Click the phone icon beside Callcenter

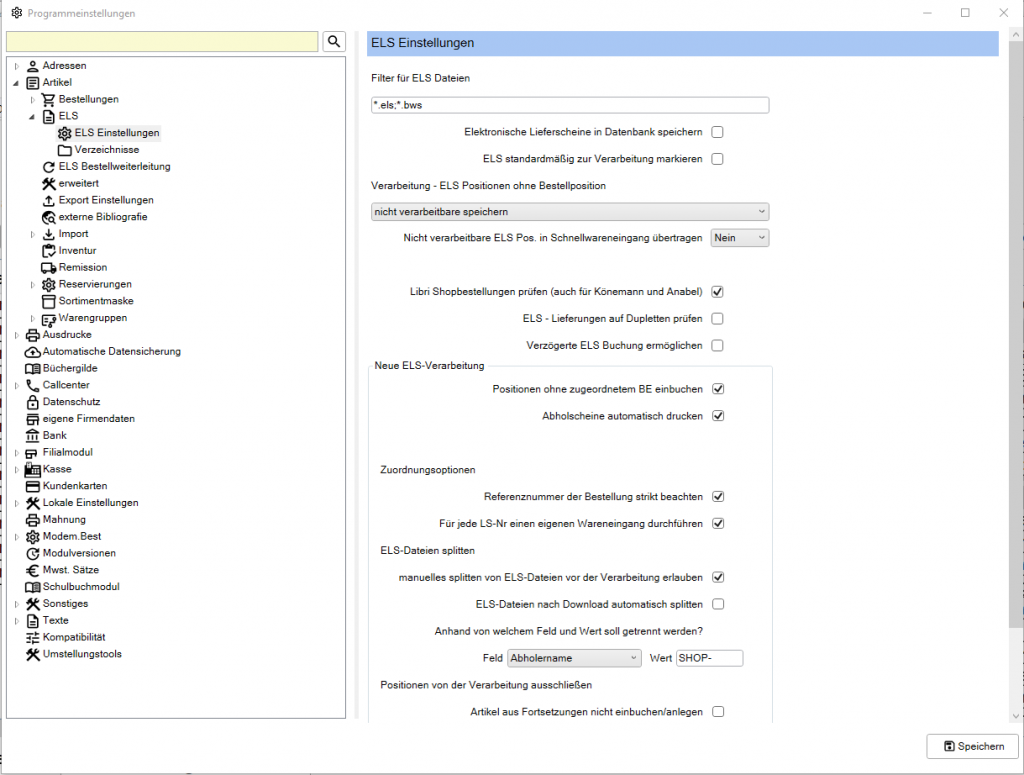pos(33,385)
